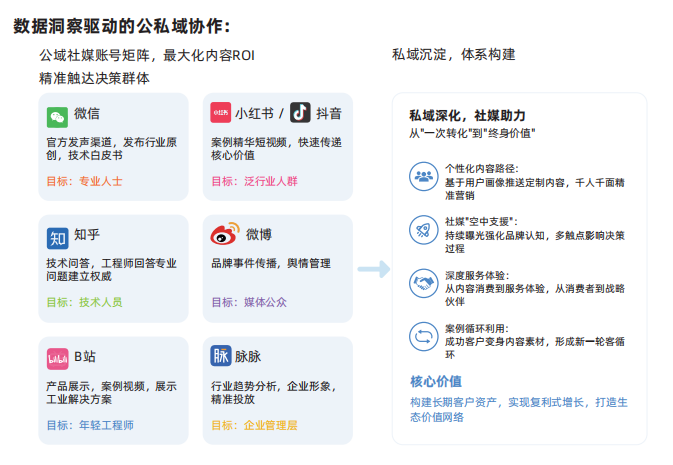Click the blue Zhihu 知 icon
The image size is (673, 465).
click(x=58, y=238)
